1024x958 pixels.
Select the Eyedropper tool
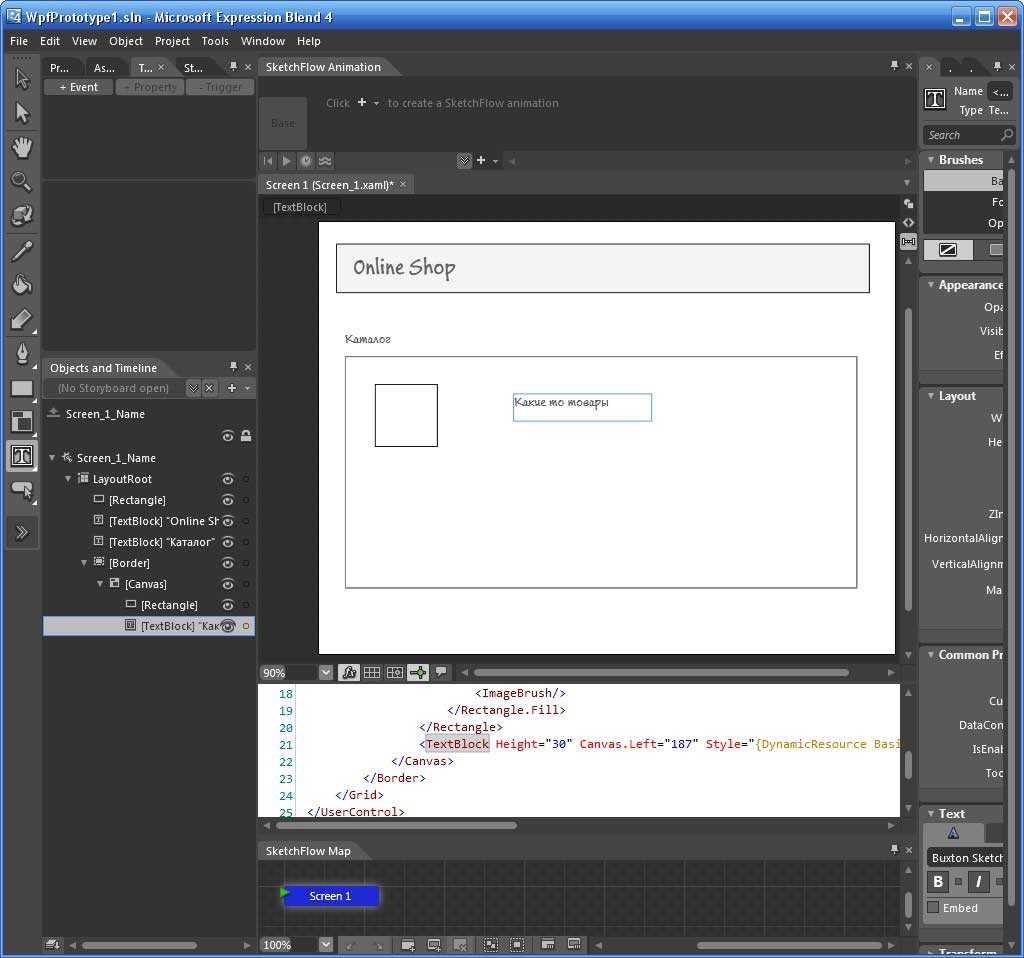(21, 250)
